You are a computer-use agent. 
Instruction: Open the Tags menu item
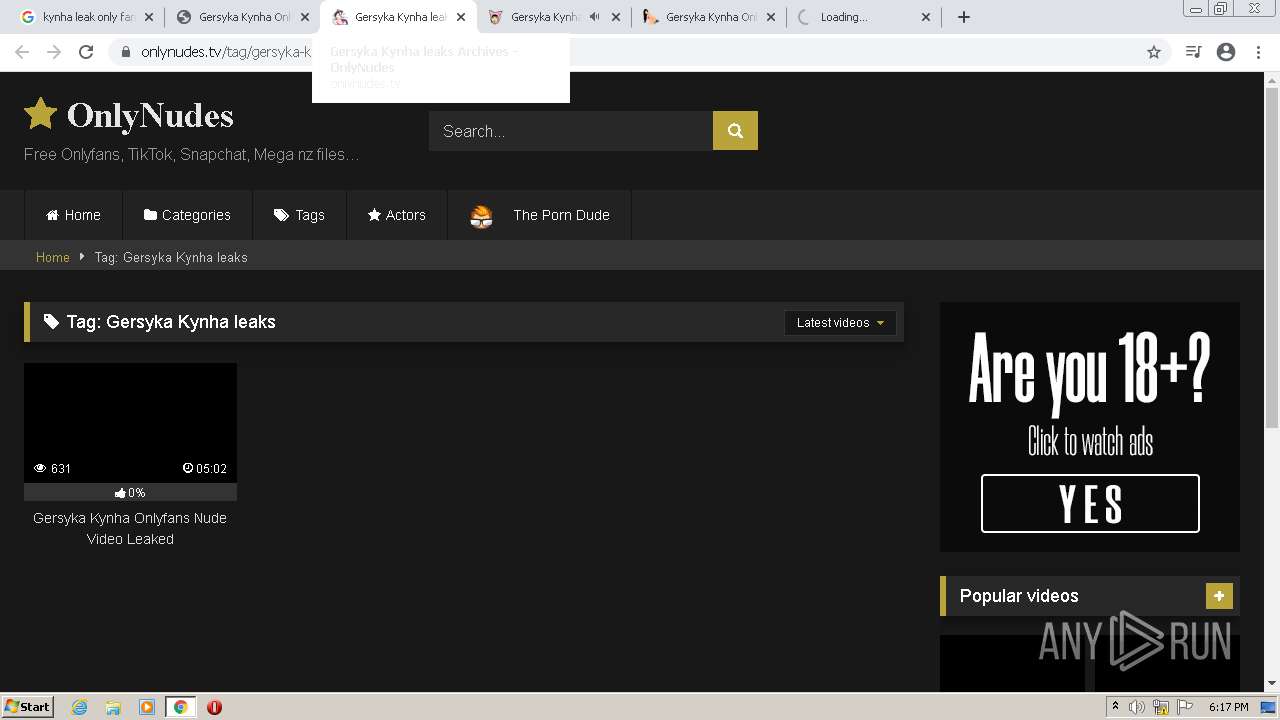(x=299, y=215)
